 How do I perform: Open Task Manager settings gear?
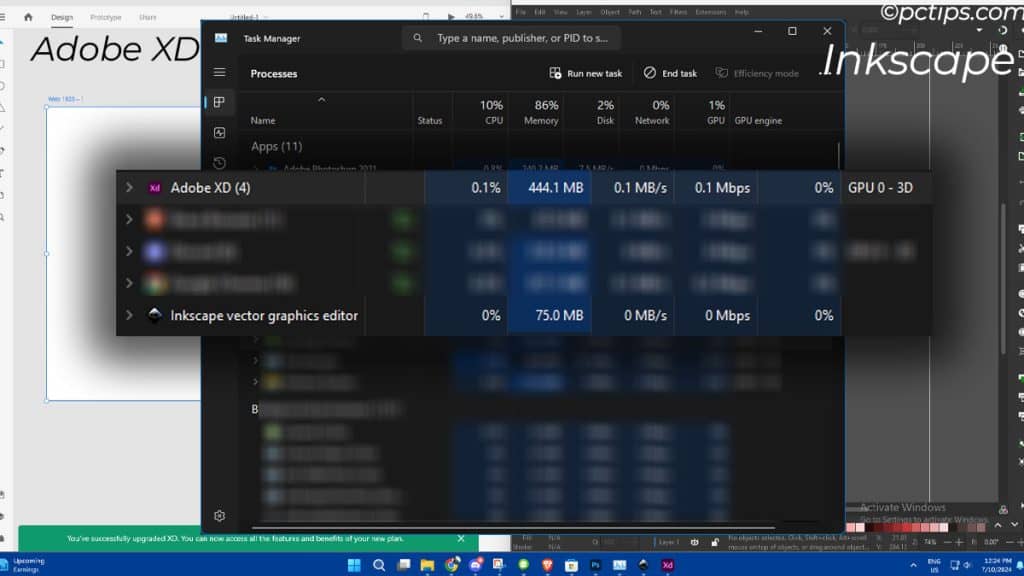coord(219,516)
